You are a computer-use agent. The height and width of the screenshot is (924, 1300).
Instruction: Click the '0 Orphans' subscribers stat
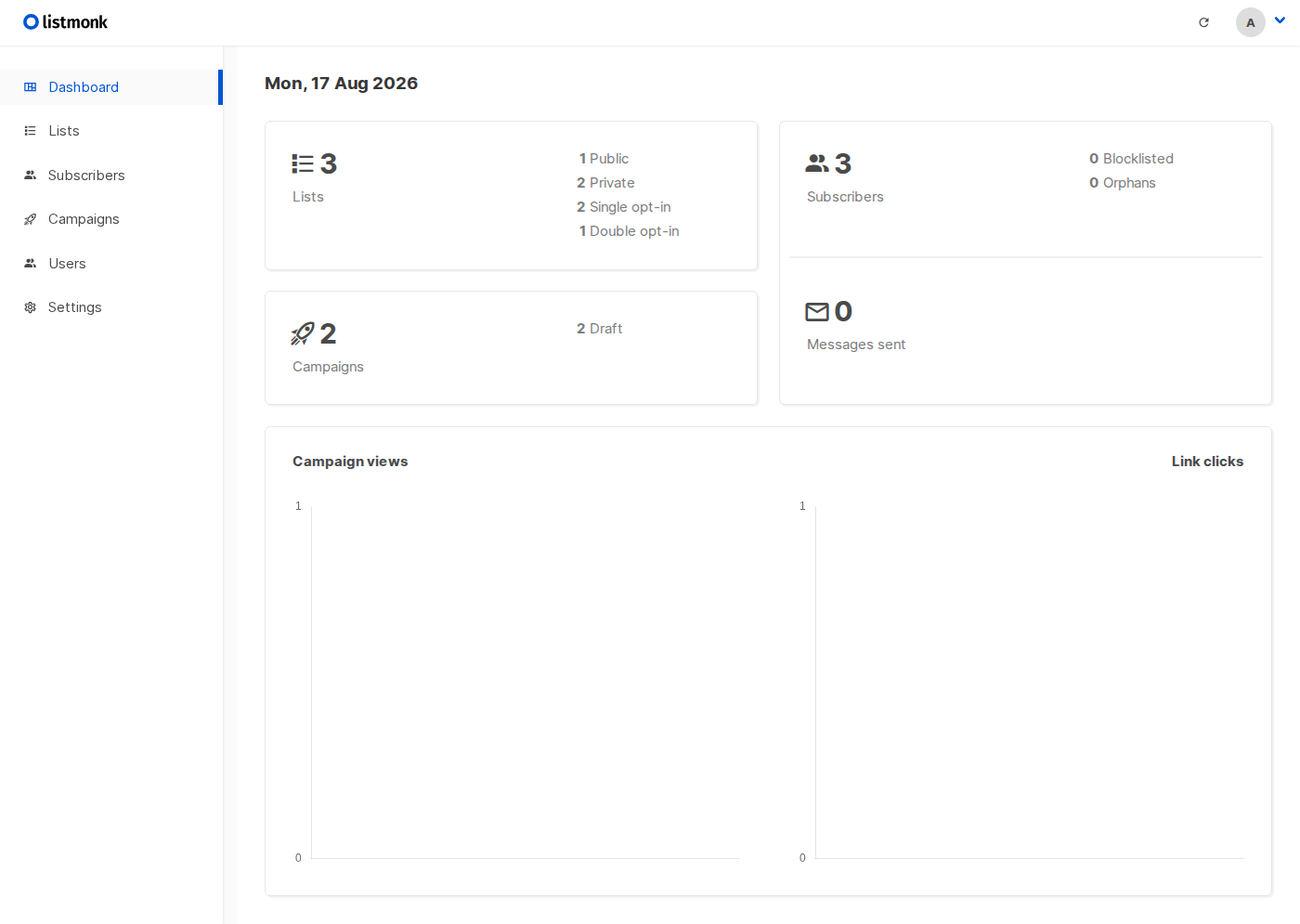point(1123,183)
